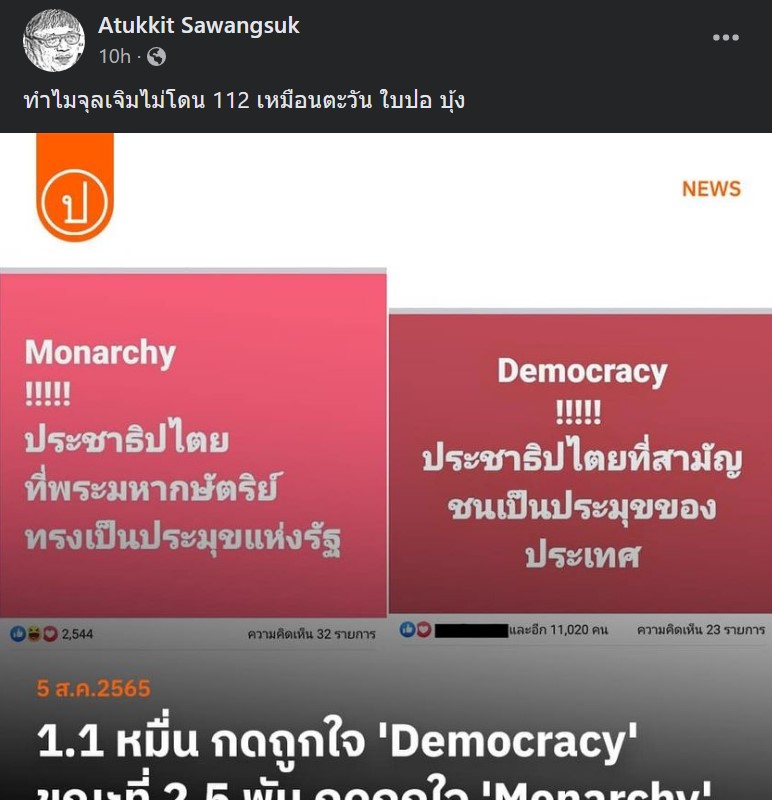Image resolution: width=772 pixels, height=800 pixels.
Task: Open the three-dots post options menu
Action: click(x=726, y=37)
